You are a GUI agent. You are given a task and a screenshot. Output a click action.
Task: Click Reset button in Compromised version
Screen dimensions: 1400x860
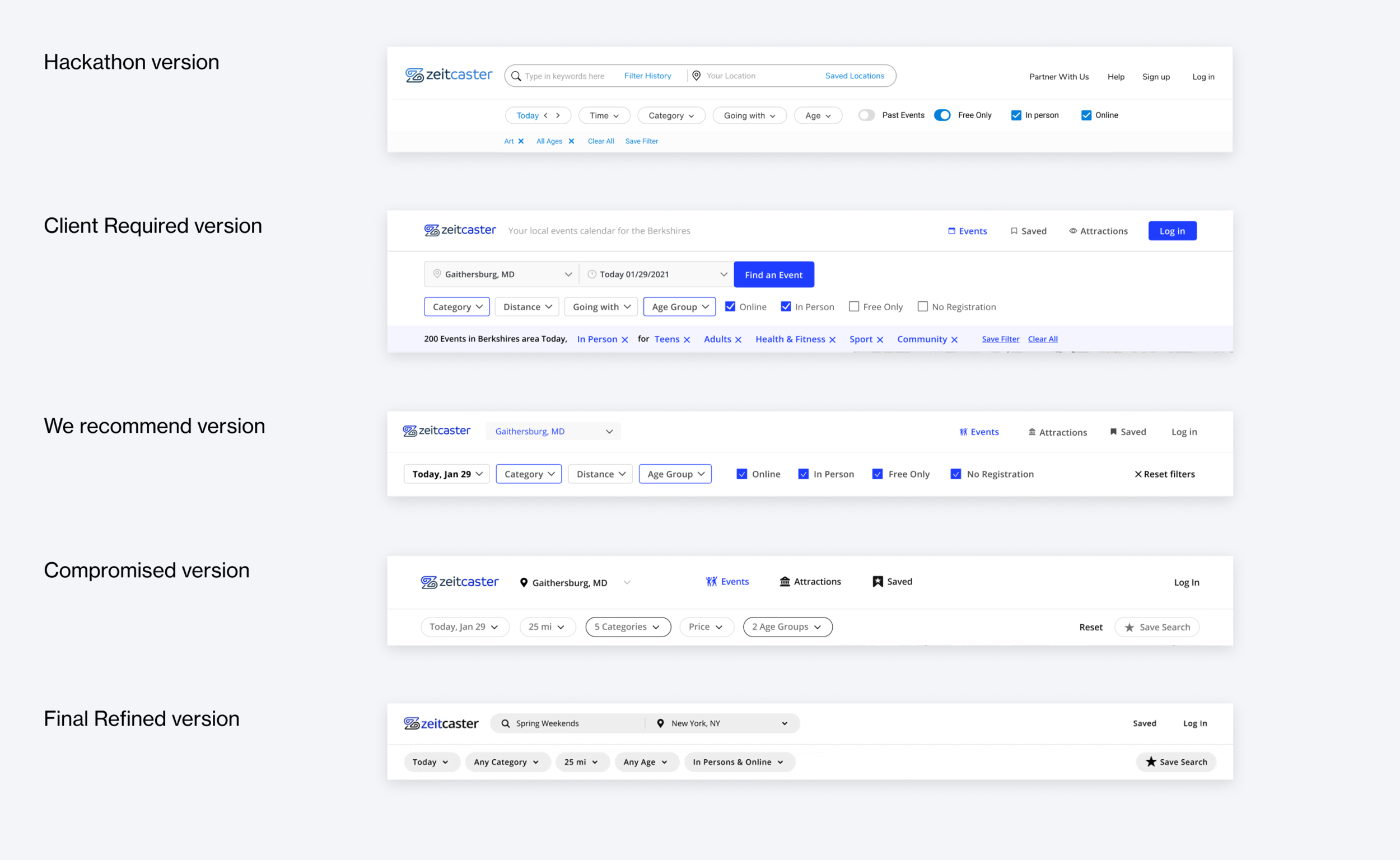1090,628
